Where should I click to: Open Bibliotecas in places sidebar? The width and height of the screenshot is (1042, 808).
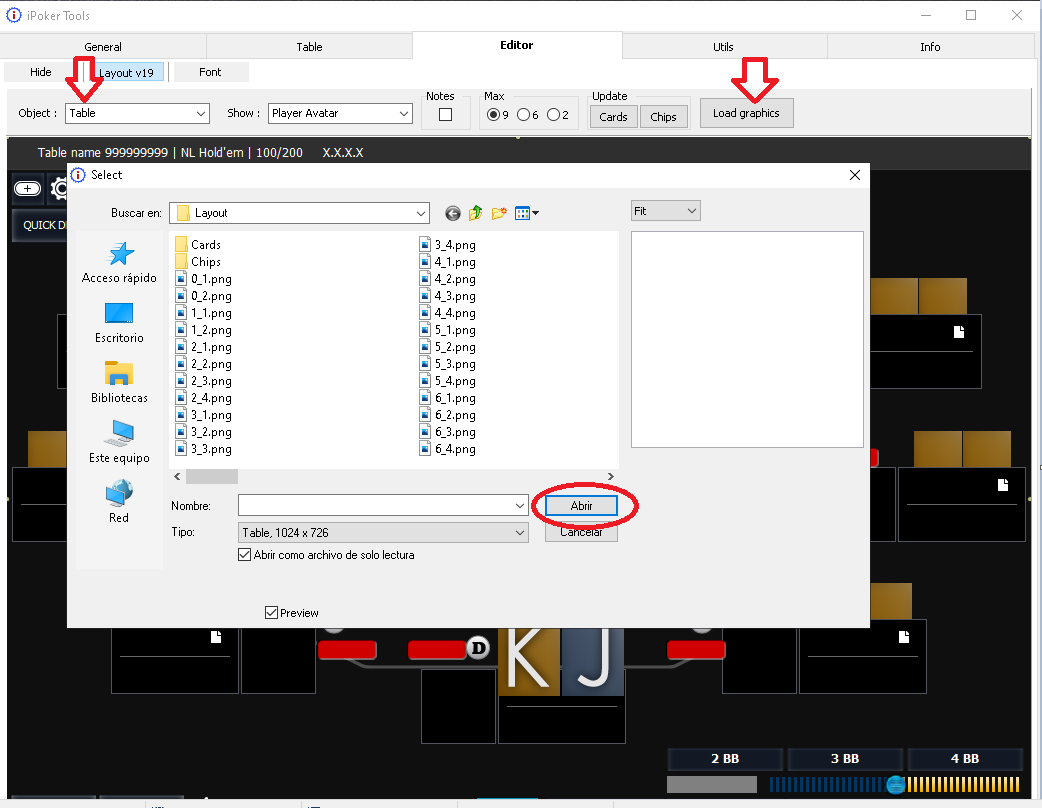pyautogui.click(x=120, y=383)
